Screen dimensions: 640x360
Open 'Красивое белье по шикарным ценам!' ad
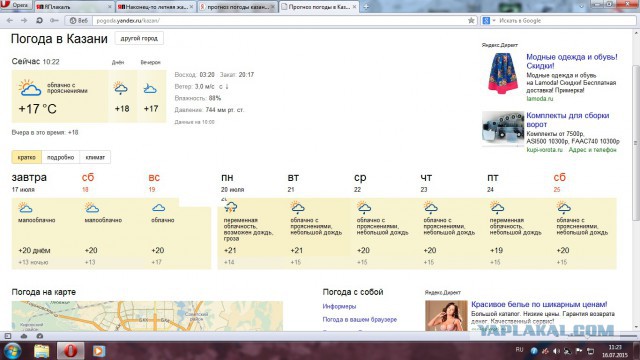[539, 304]
